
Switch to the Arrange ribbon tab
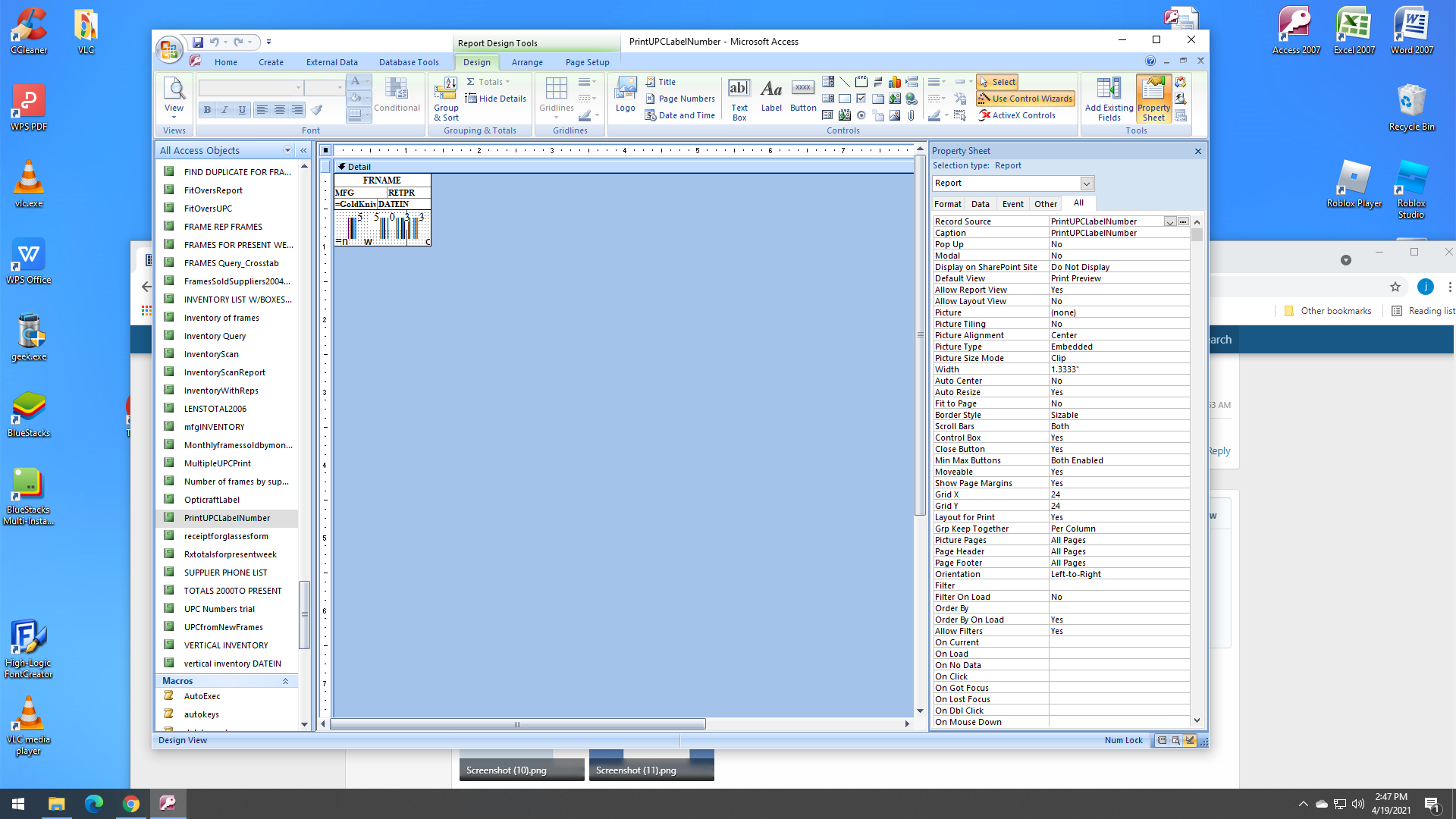[526, 62]
